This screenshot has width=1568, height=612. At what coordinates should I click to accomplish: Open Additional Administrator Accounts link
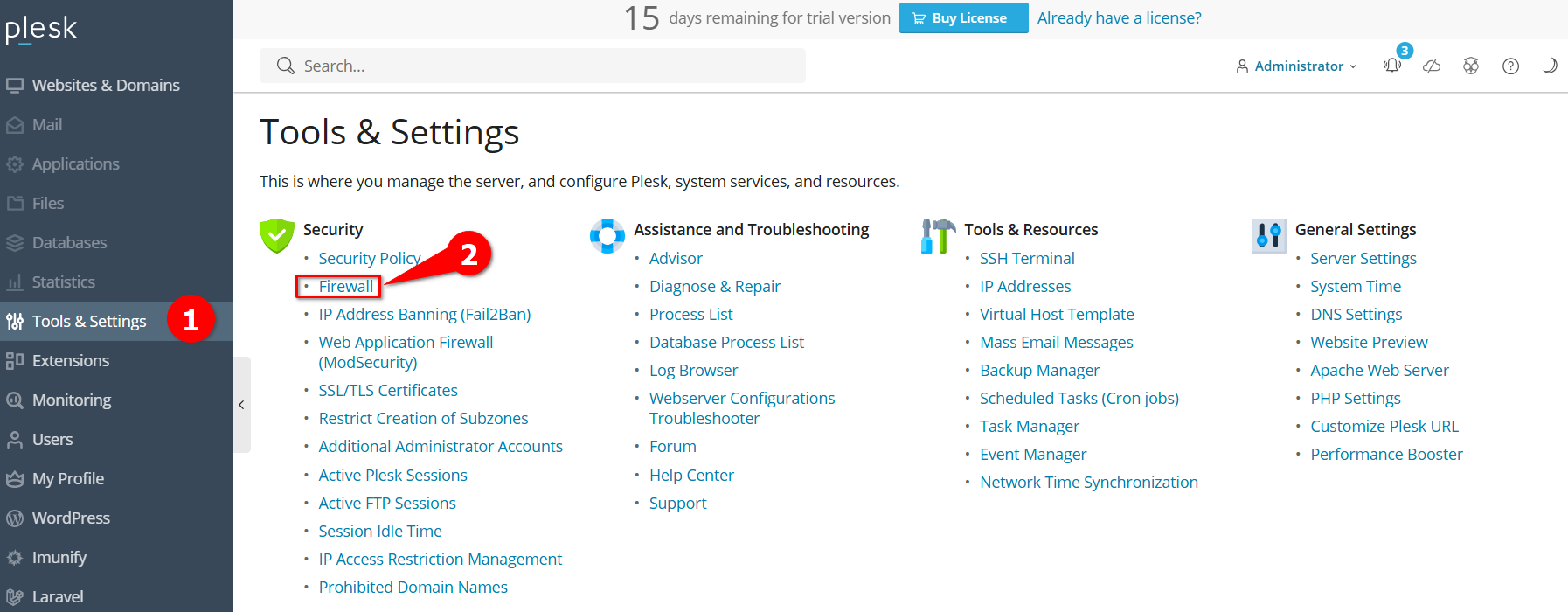441,447
